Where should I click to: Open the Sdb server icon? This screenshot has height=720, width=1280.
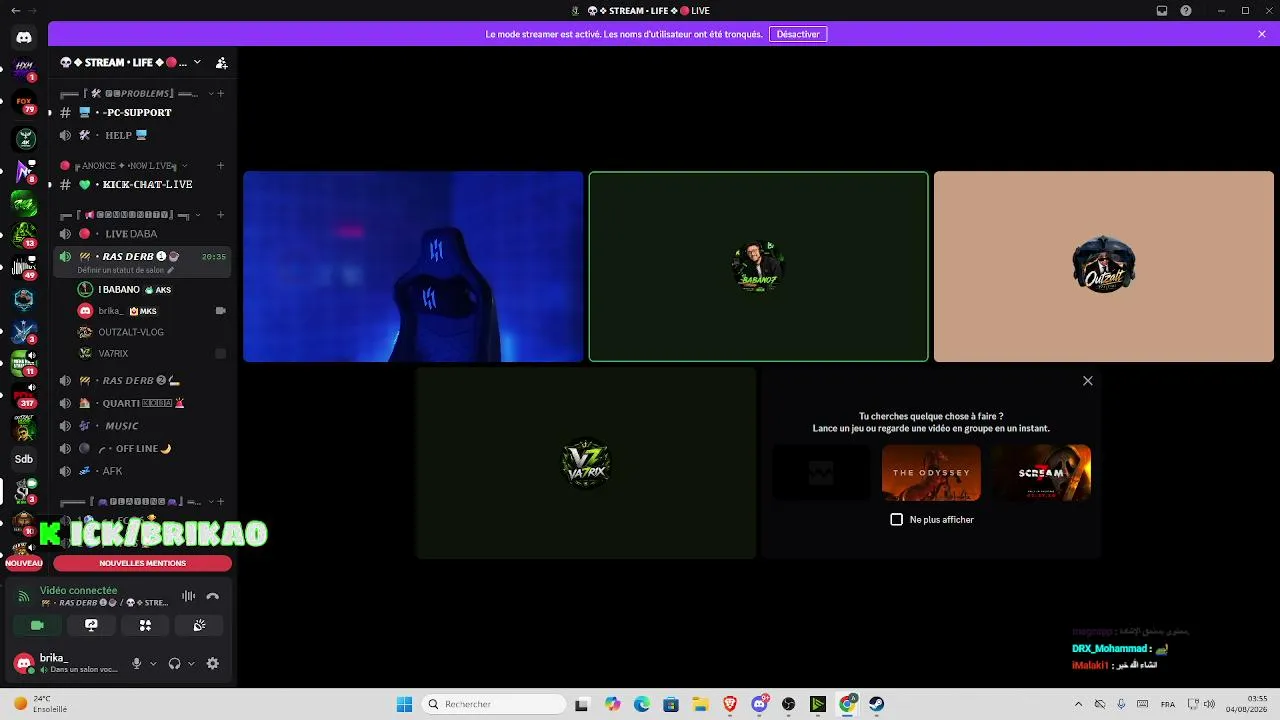pyautogui.click(x=24, y=459)
